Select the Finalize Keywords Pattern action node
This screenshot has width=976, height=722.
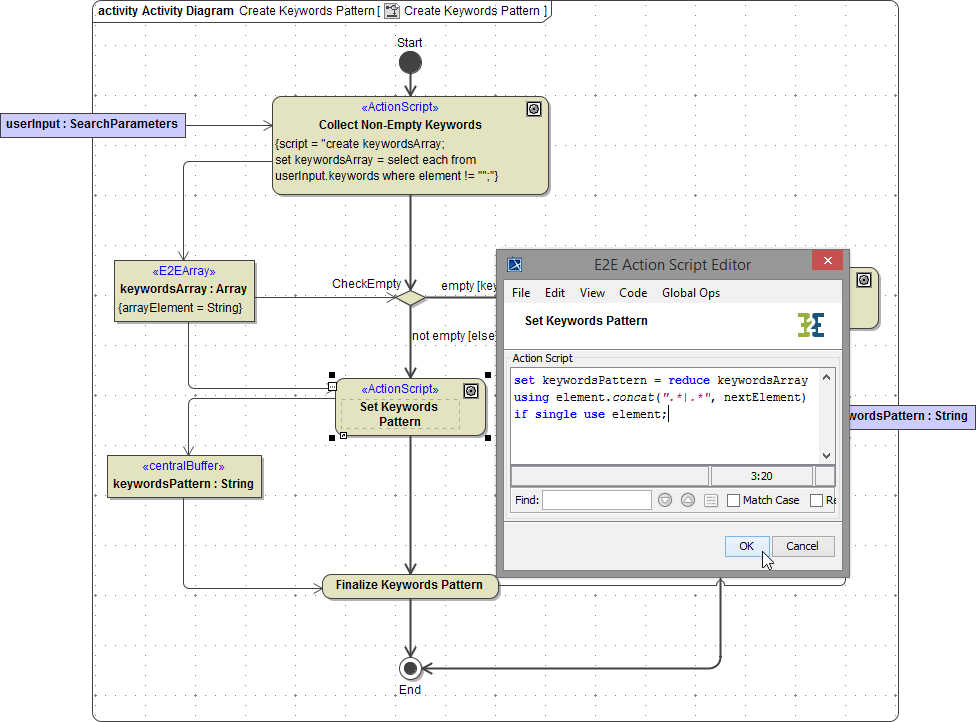pyautogui.click(x=410, y=587)
